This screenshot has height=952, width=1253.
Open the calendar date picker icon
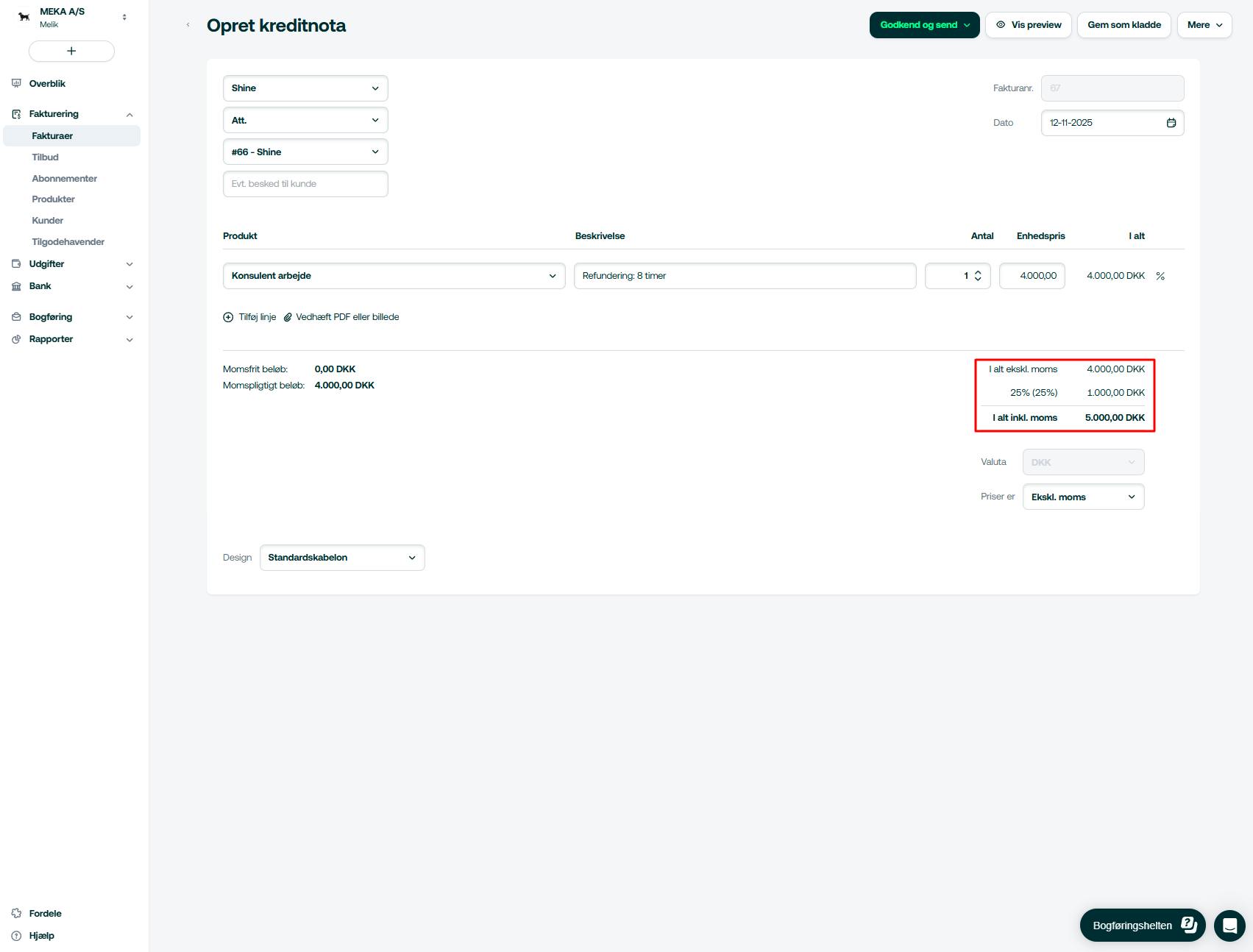pyautogui.click(x=1171, y=123)
